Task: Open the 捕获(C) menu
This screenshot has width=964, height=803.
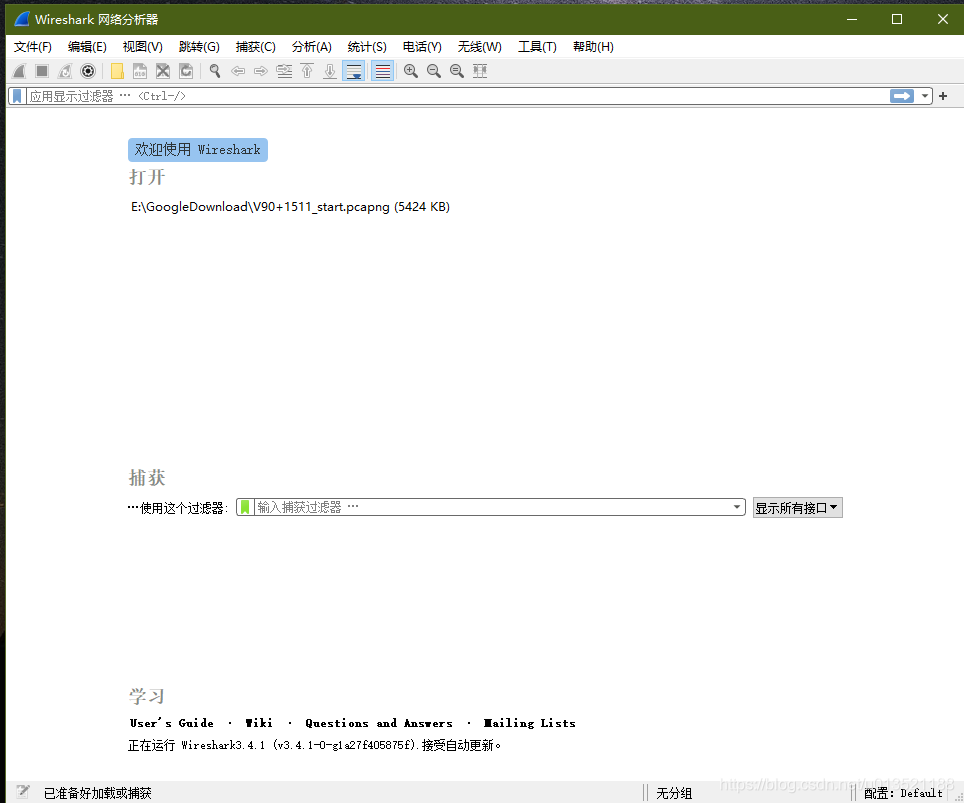Action: (256, 47)
